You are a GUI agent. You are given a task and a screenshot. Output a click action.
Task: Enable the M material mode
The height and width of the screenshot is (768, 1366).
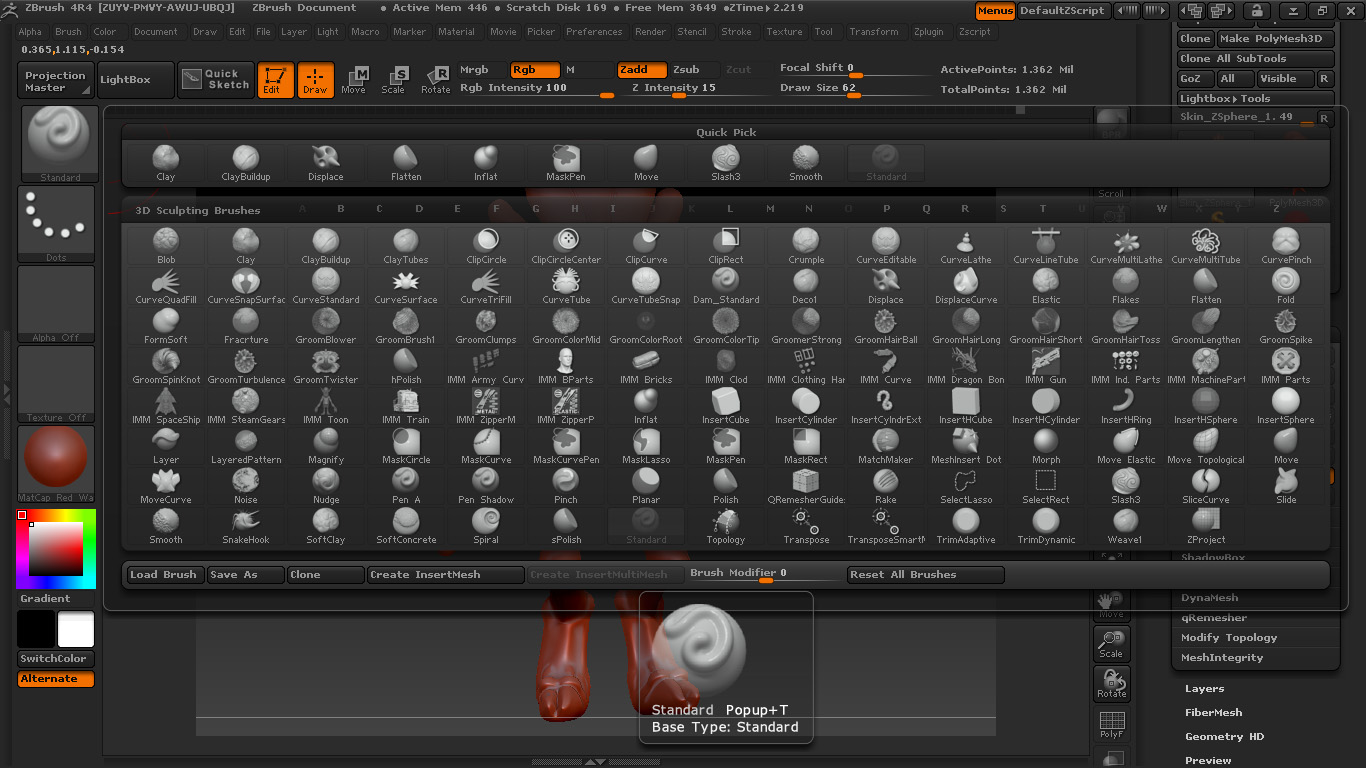coord(586,70)
